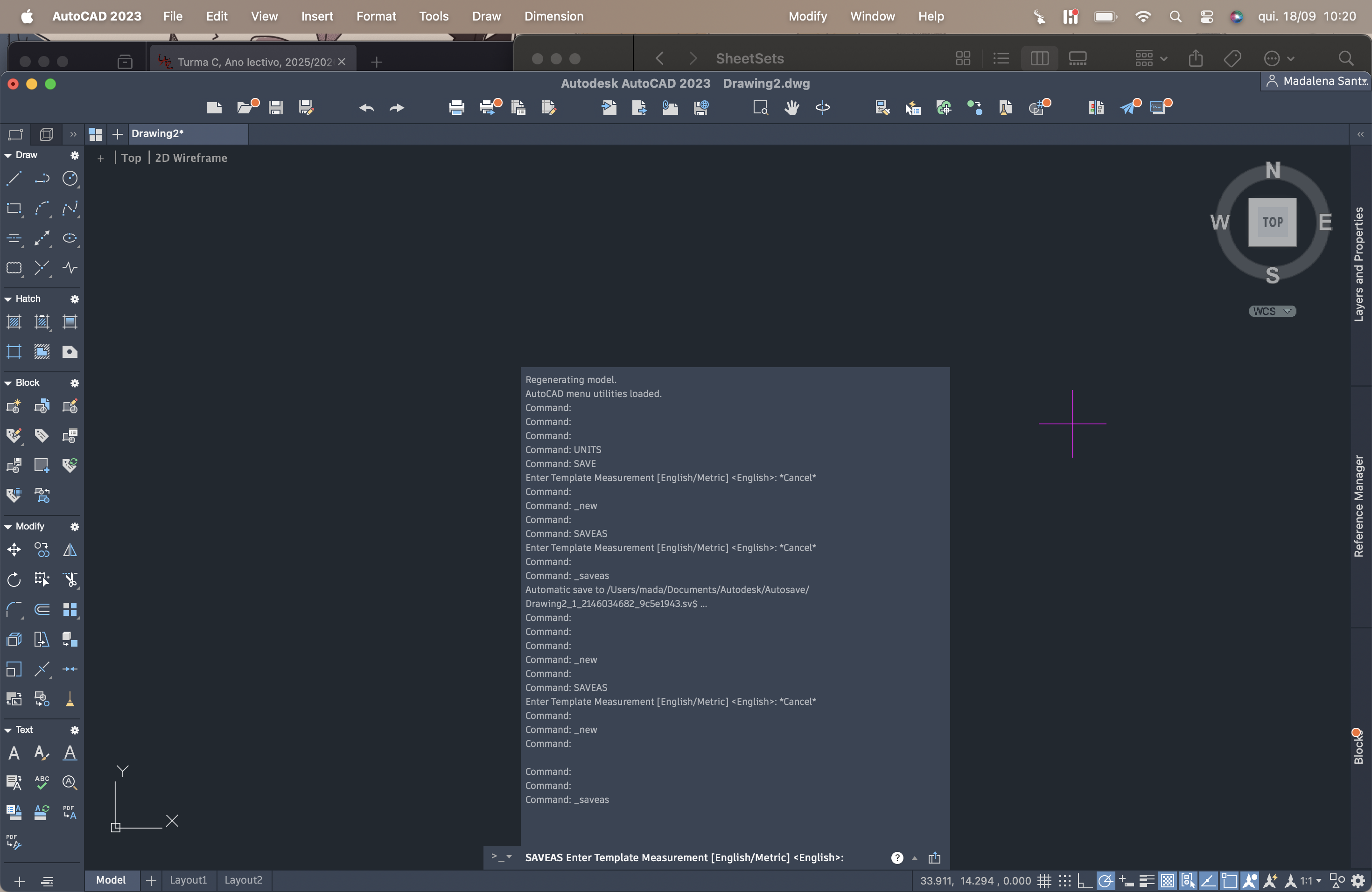Click the Plot printer icon
The height and width of the screenshot is (892, 1372).
[x=456, y=108]
